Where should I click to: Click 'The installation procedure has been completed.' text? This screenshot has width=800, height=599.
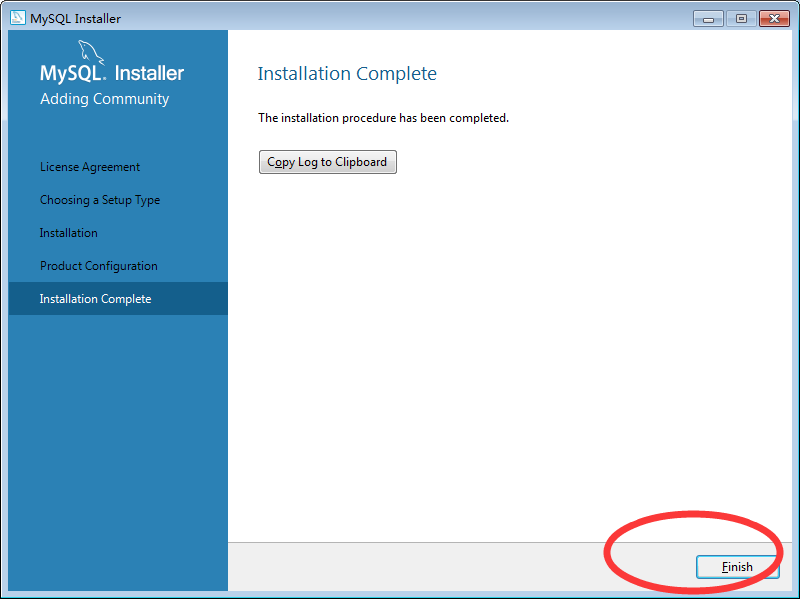(x=383, y=118)
